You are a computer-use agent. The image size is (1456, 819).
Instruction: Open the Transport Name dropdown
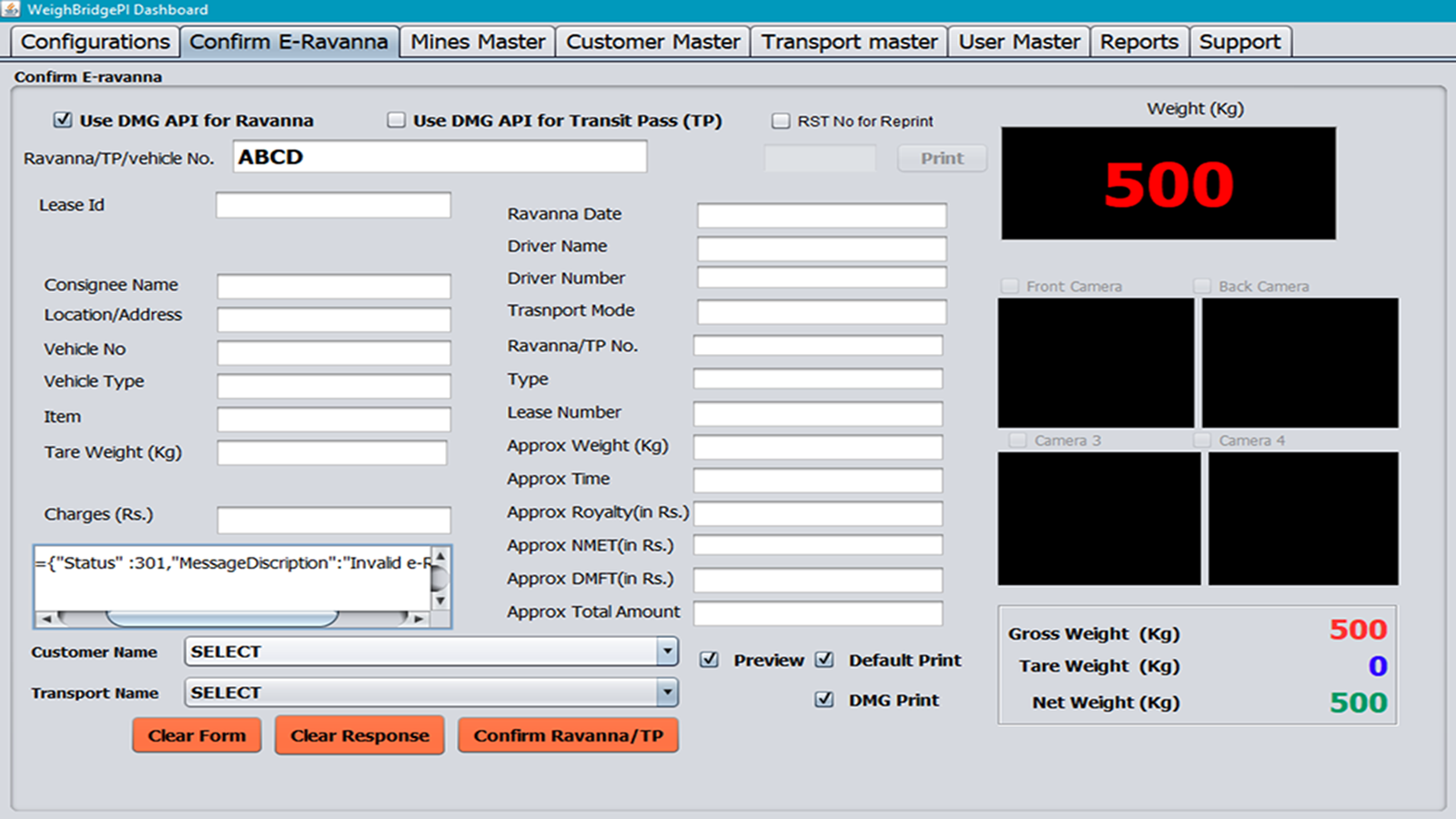tap(667, 693)
